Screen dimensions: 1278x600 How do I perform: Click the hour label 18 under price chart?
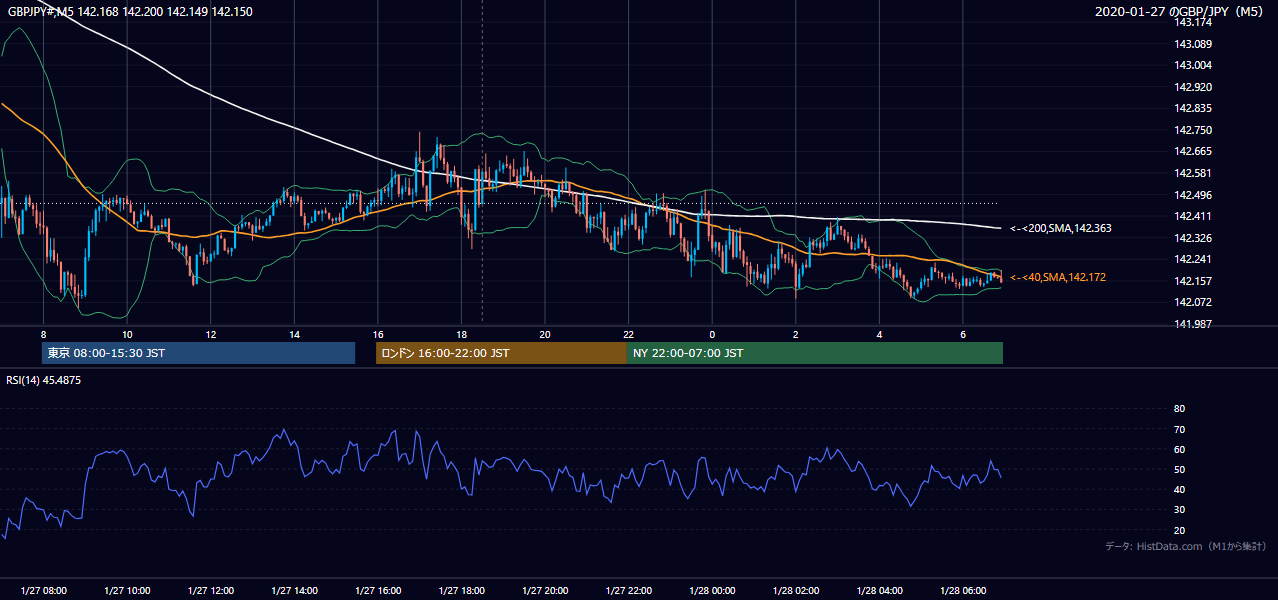click(461, 334)
